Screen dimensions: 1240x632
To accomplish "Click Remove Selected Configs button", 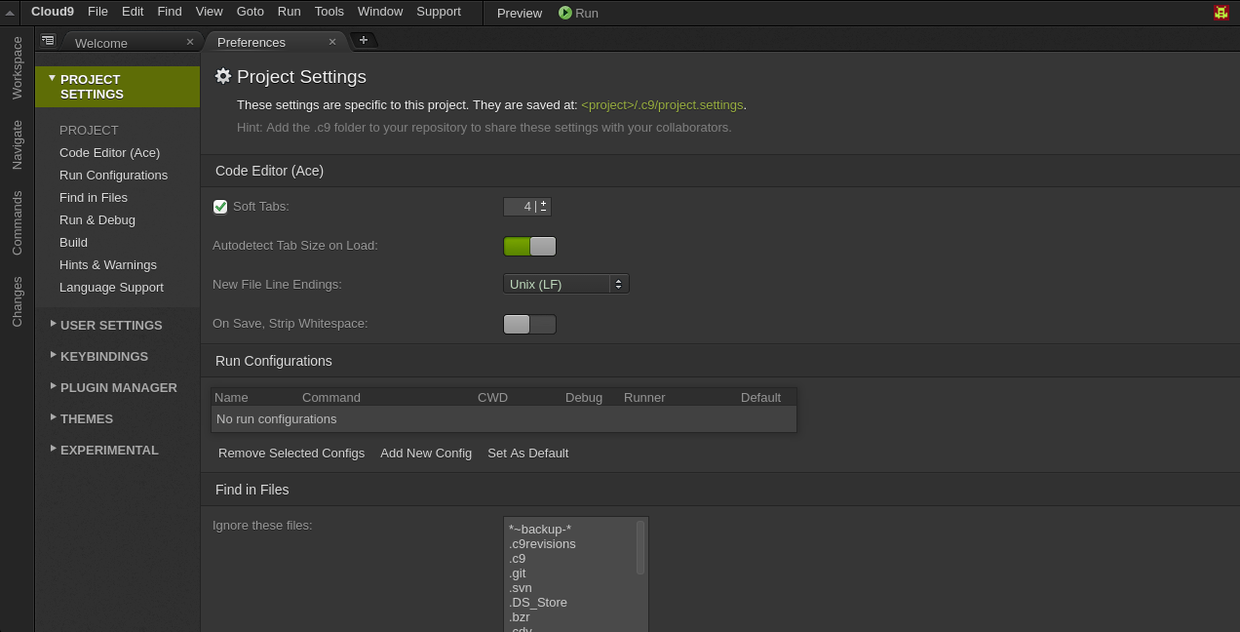I will click(x=291, y=453).
